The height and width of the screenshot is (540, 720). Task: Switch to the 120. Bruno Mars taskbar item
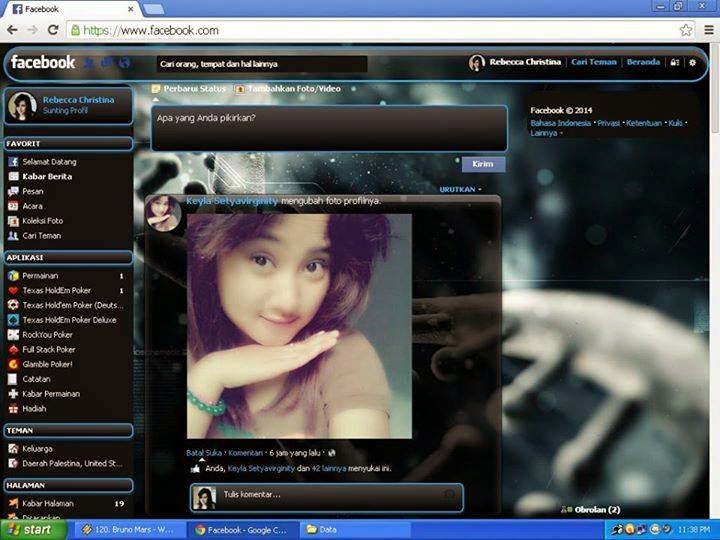pyautogui.click(x=129, y=530)
